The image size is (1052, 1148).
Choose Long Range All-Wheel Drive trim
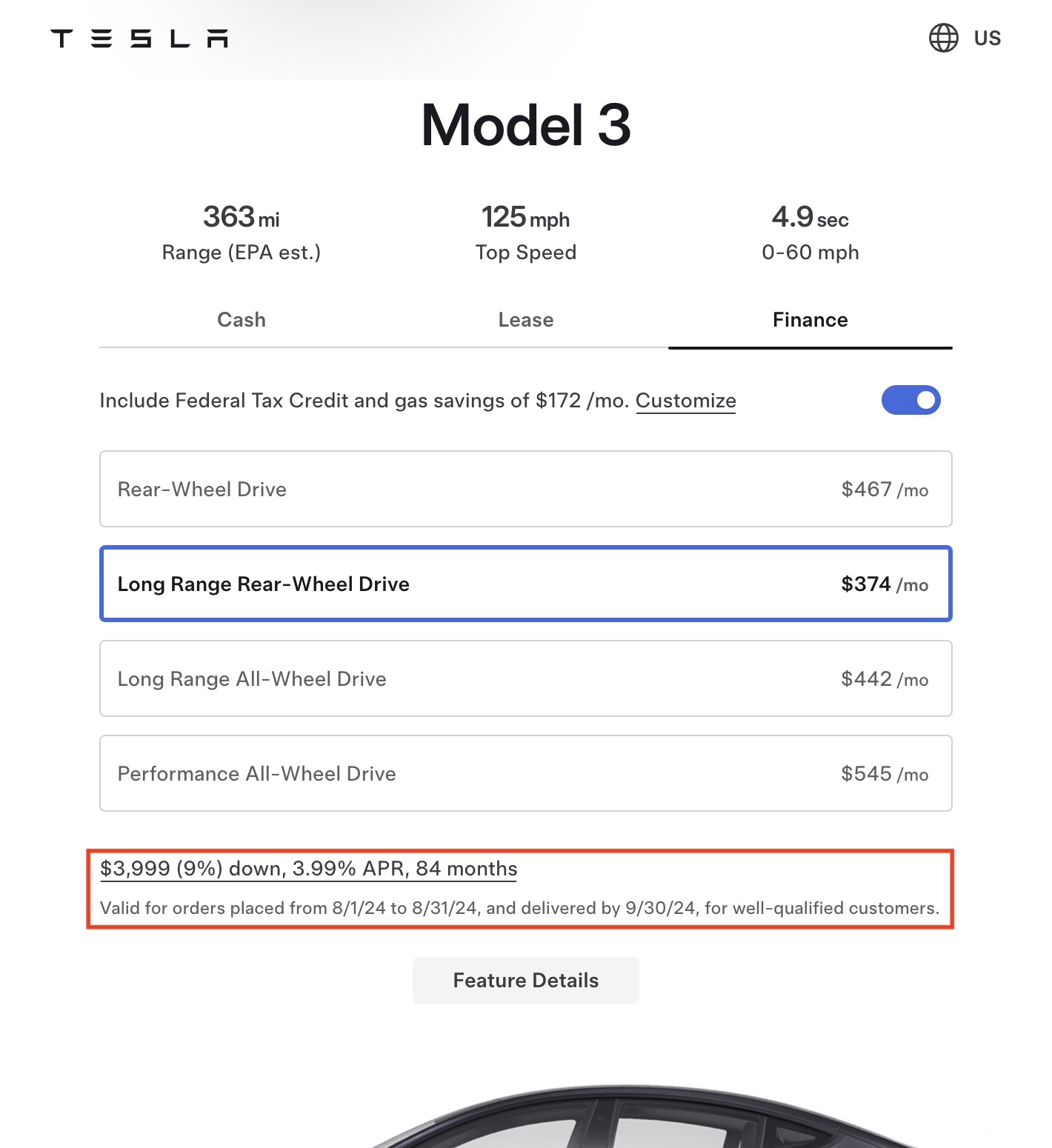click(526, 678)
